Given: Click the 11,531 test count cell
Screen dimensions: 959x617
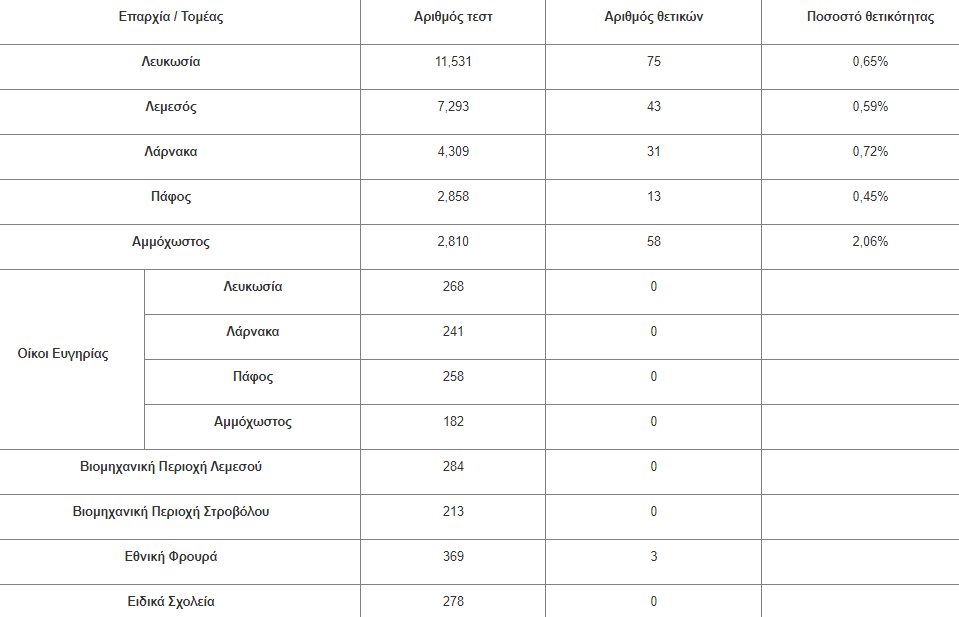Looking at the screenshot, I should (453, 61).
